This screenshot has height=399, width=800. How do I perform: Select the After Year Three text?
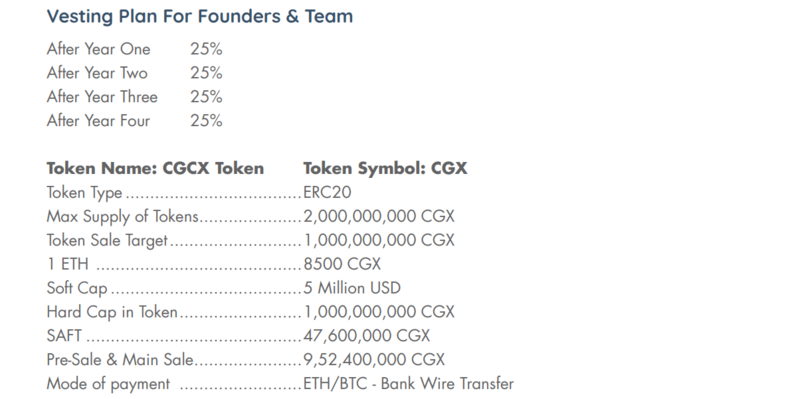pos(102,97)
